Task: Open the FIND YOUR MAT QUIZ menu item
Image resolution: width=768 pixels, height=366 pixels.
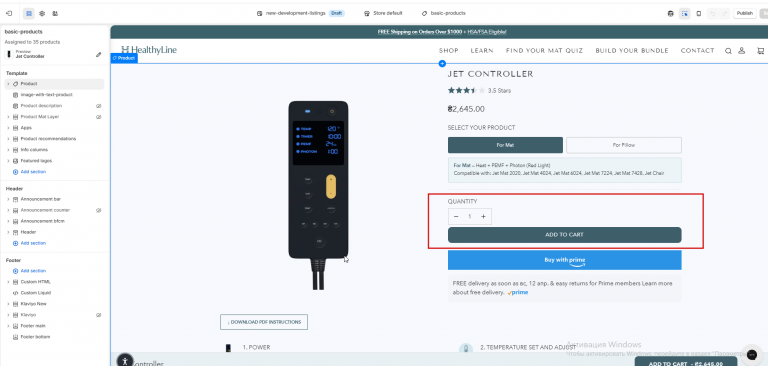Action: [544, 50]
